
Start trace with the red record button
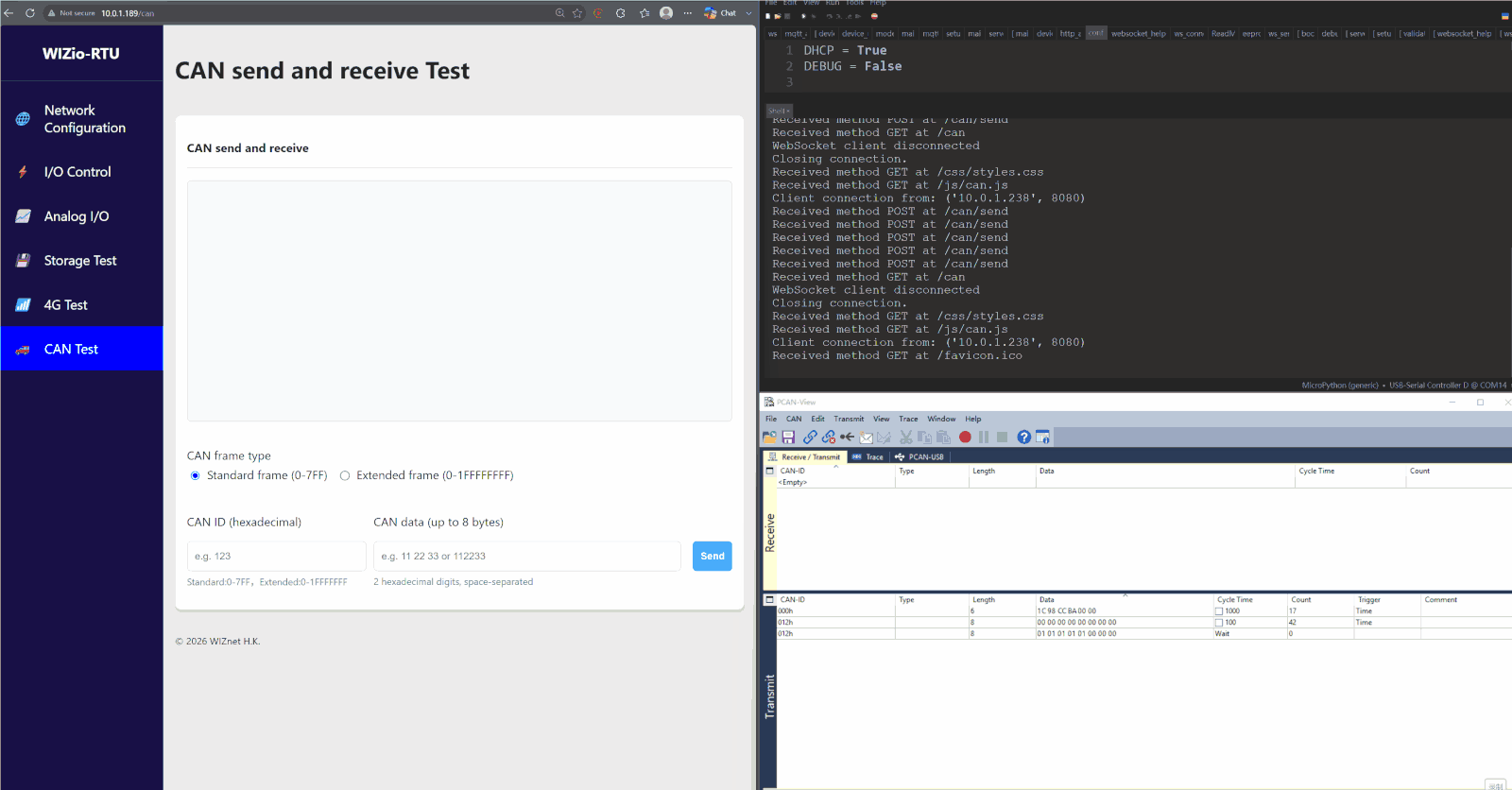tap(965, 438)
